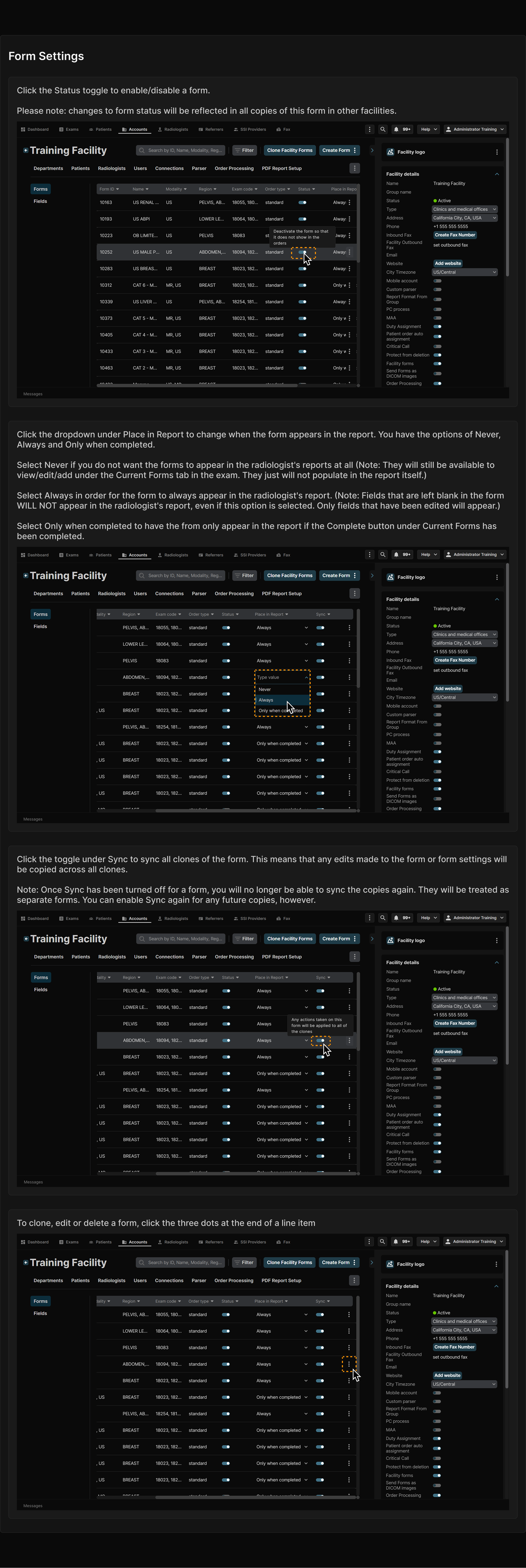Click horizontal table scrollbar in fourth screenshot
The height and width of the screenshot is (1568, 526).
pyautogui.click(x=255, y=1497)
